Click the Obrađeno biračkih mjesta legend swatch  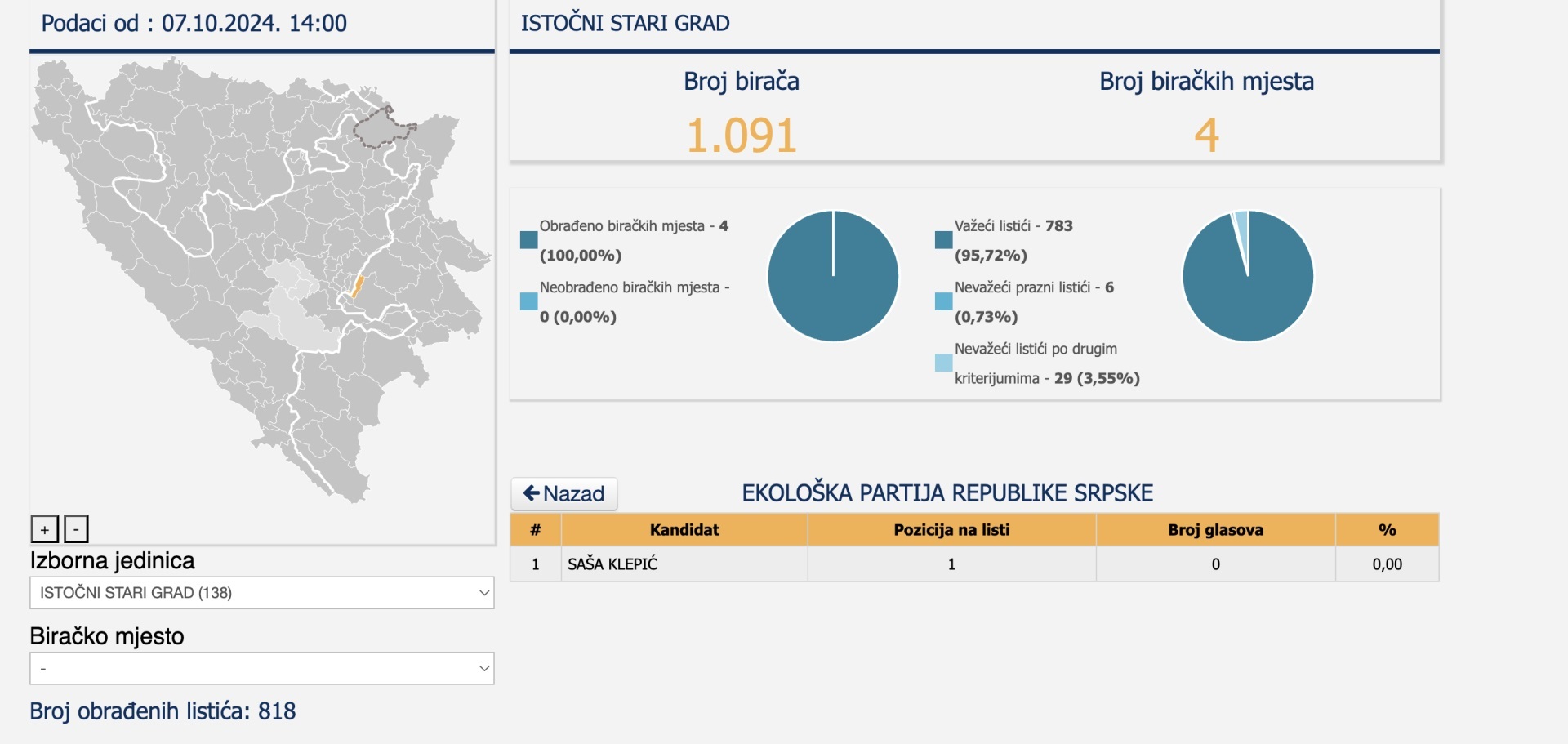528,240
